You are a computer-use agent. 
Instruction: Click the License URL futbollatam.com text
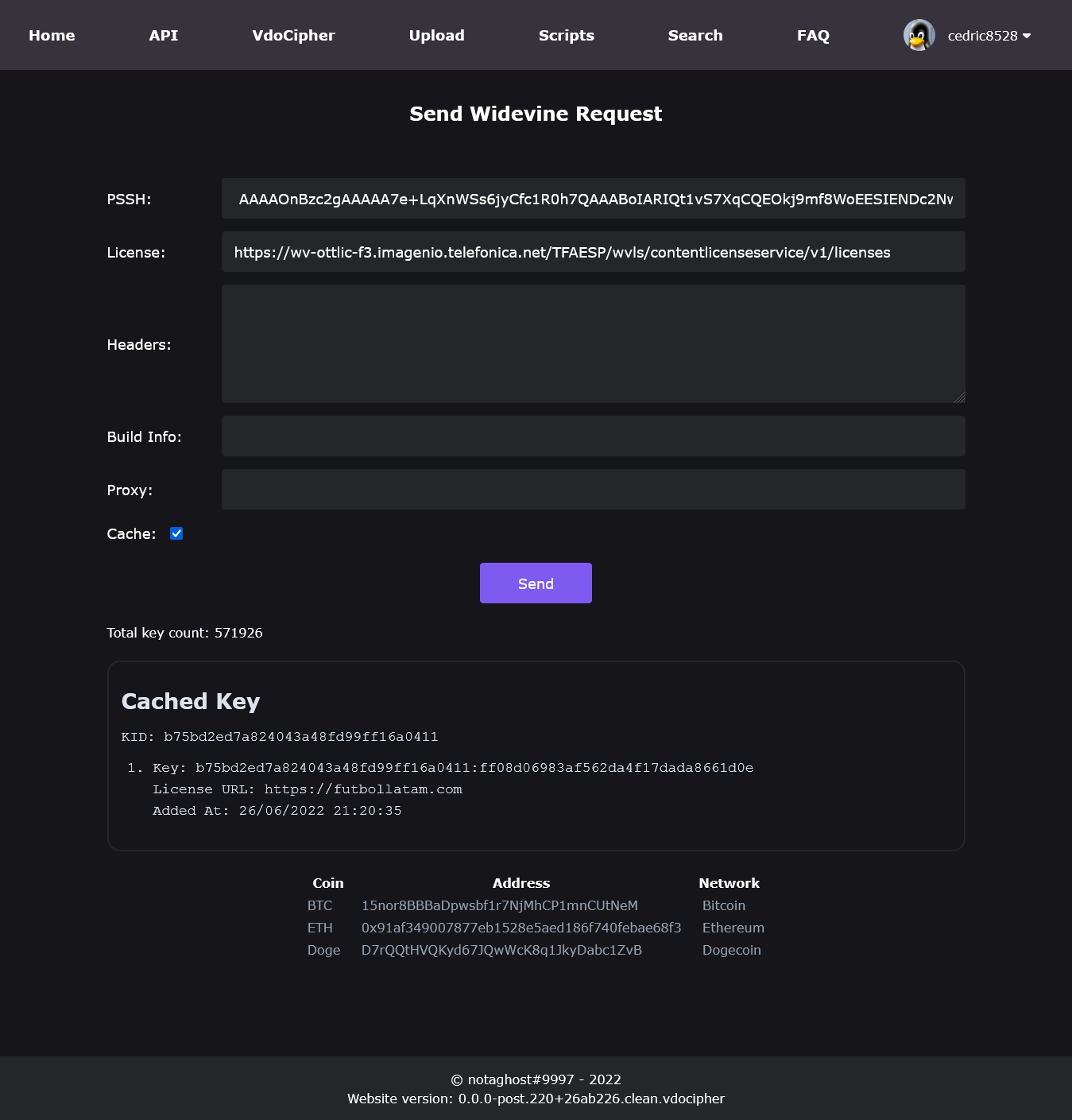click(308, 789)
